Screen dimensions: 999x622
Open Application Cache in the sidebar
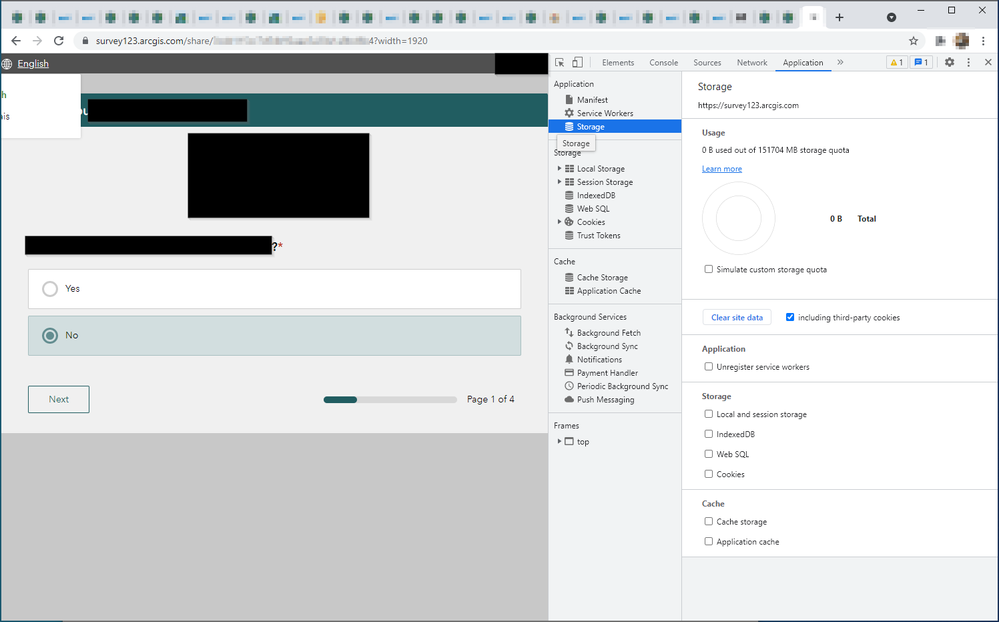pyautogui.click(x=608, y=291)
